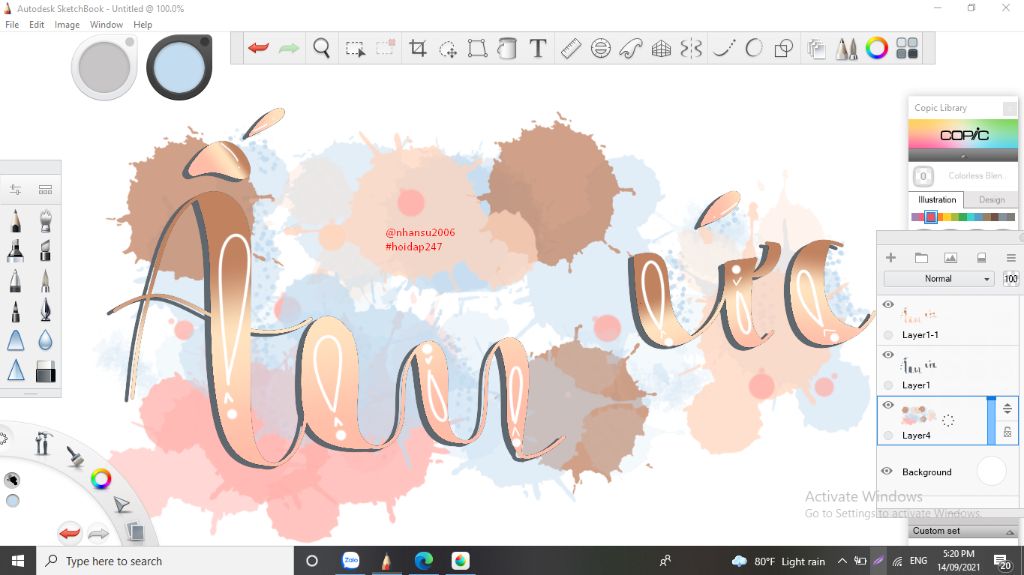Screen dimensions: 1024x575
Task: Switch to the Design tab
Action: click(991, 200)
